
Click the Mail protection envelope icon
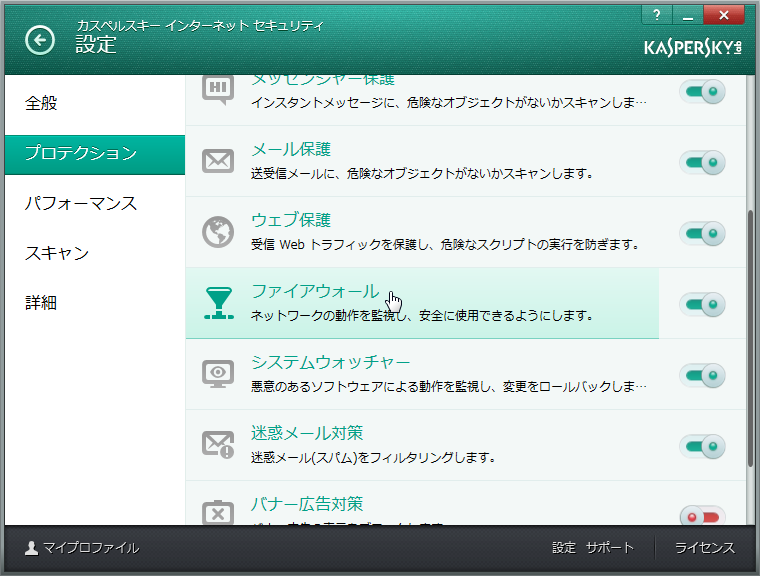[218, 161]
